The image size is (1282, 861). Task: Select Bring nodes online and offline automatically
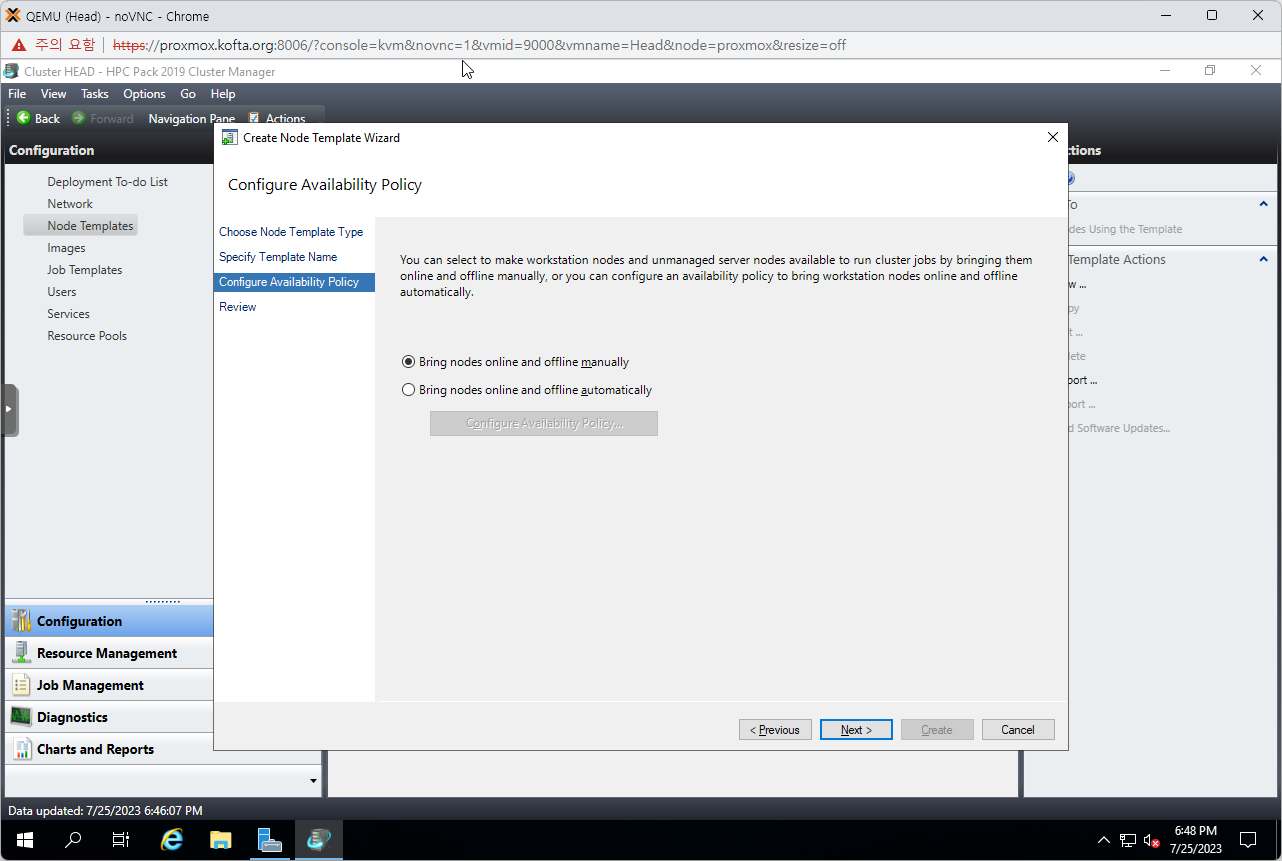408,390
